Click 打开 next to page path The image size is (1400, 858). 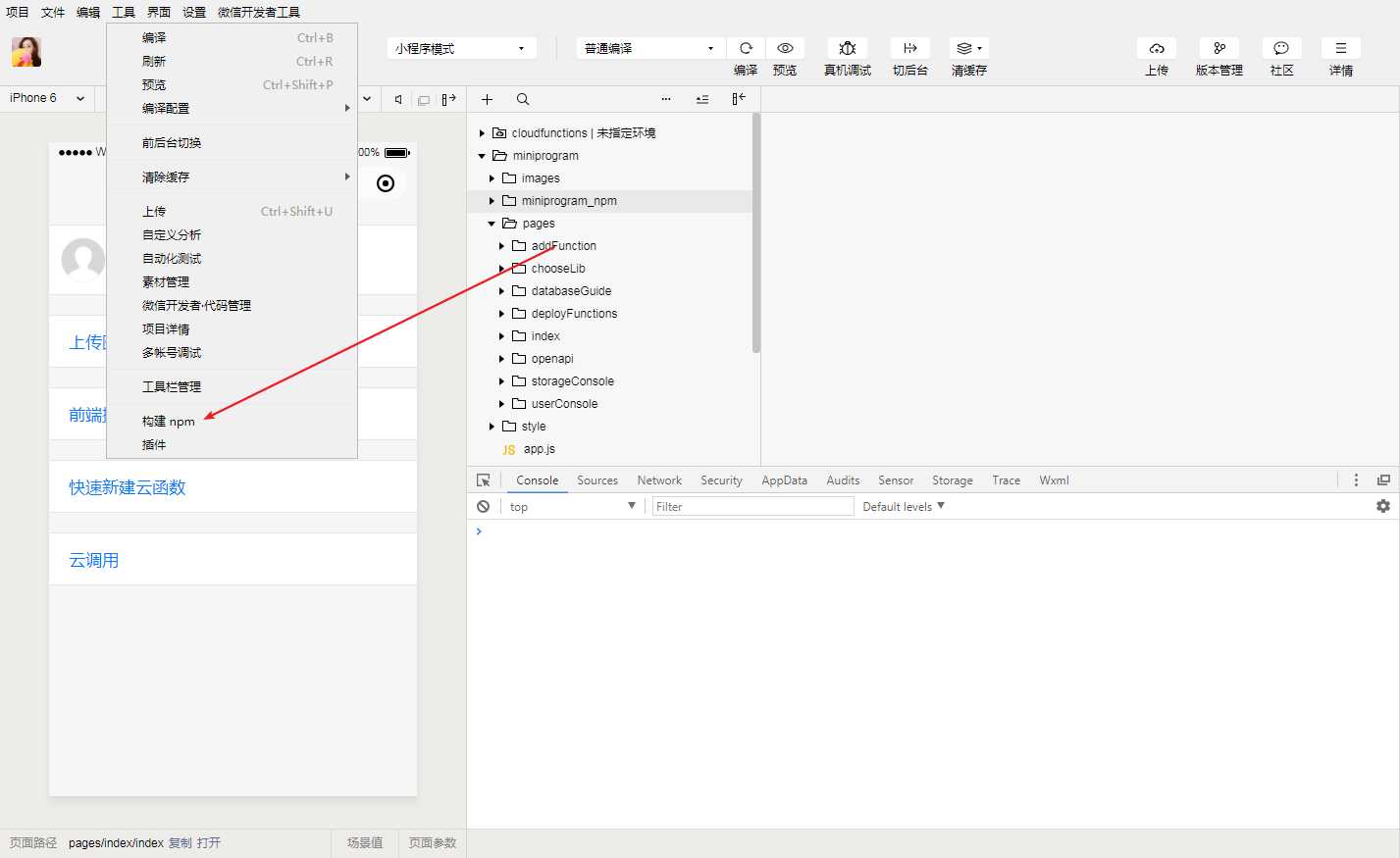click(209, 843)
